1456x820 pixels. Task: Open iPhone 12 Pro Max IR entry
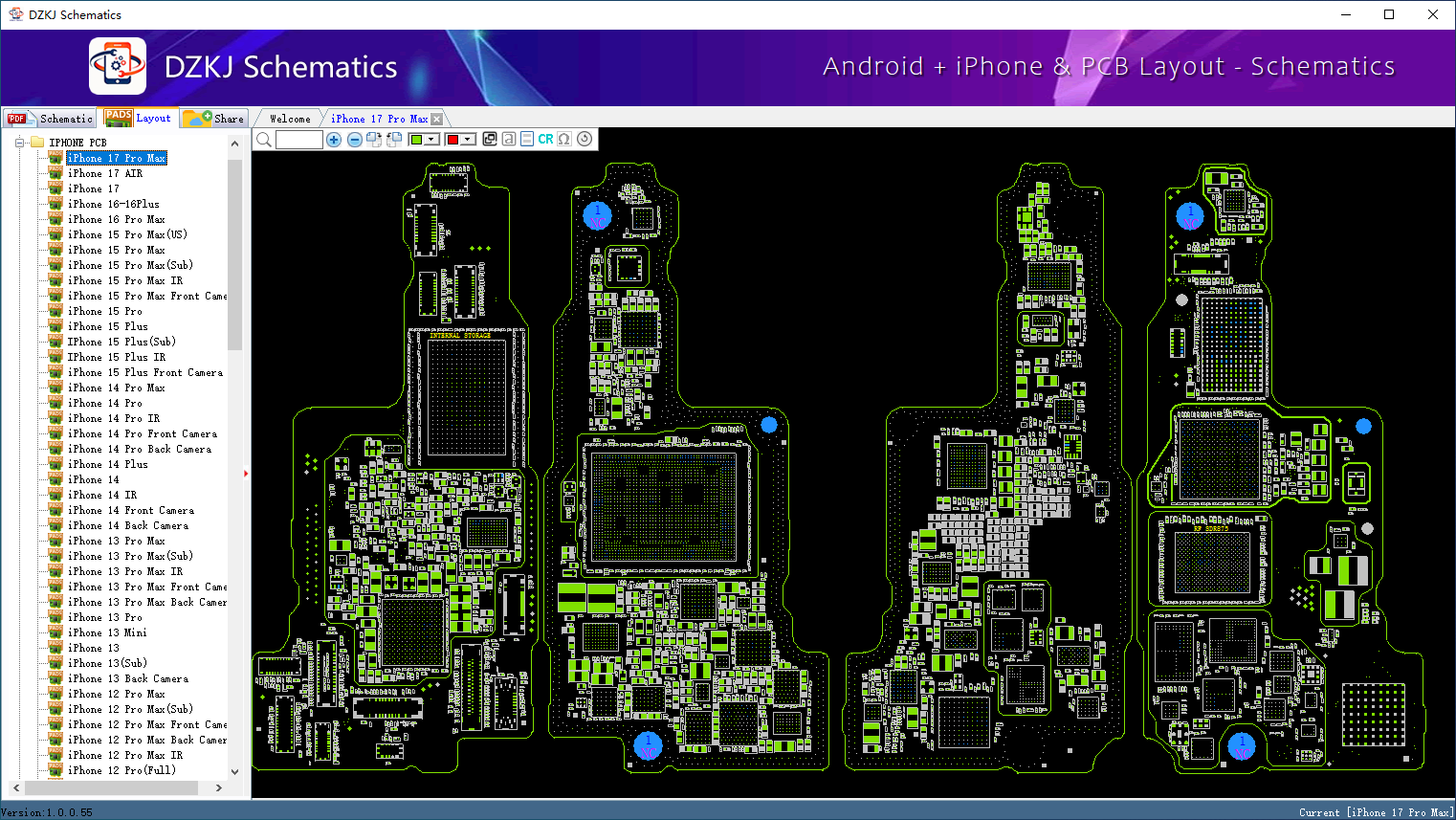(x=125, y=755)
